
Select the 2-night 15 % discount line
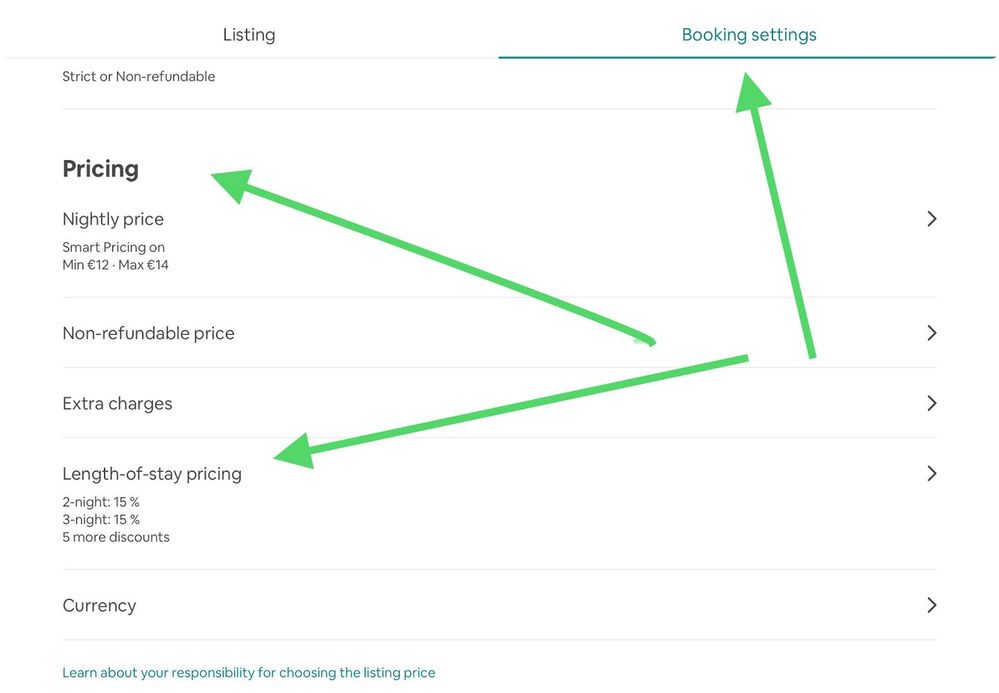coord(101,502)
